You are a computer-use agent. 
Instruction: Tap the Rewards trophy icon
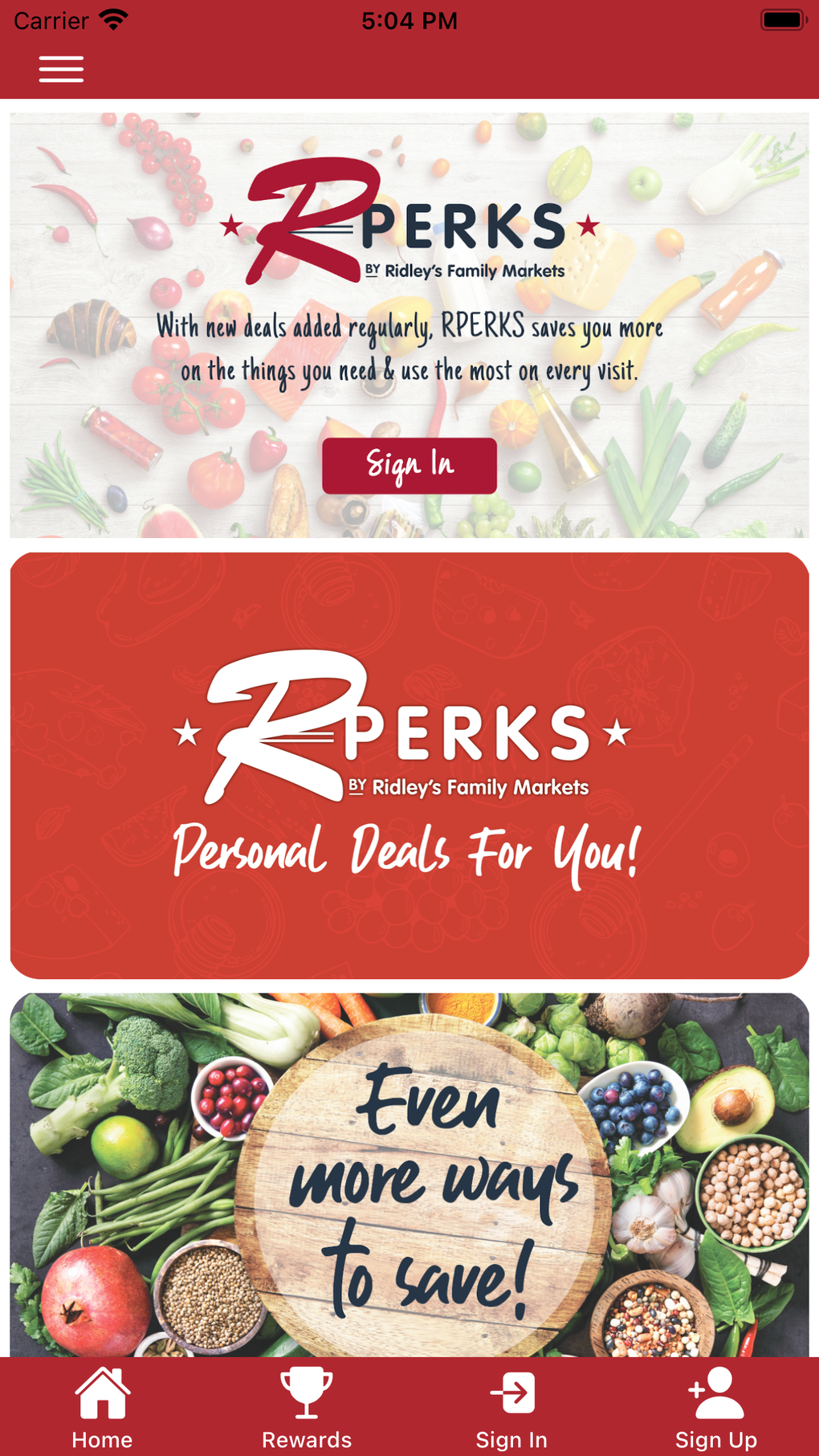pos(306,1393)
